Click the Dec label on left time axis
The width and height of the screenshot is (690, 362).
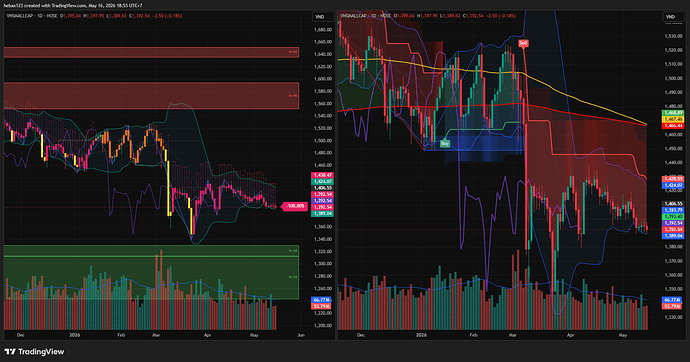point(21,335)
